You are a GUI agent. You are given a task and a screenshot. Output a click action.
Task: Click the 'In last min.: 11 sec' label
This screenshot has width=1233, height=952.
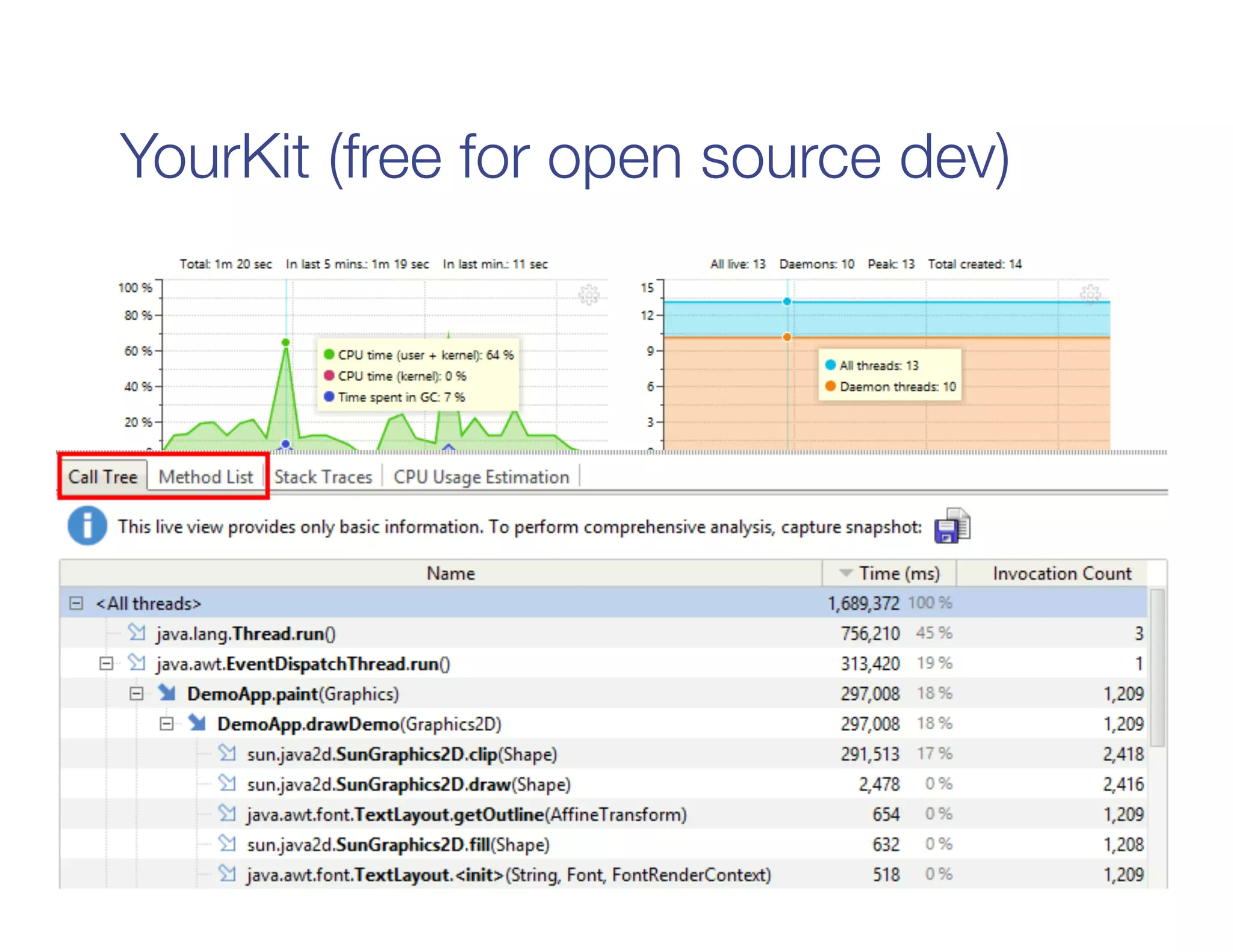pos(495,264)
